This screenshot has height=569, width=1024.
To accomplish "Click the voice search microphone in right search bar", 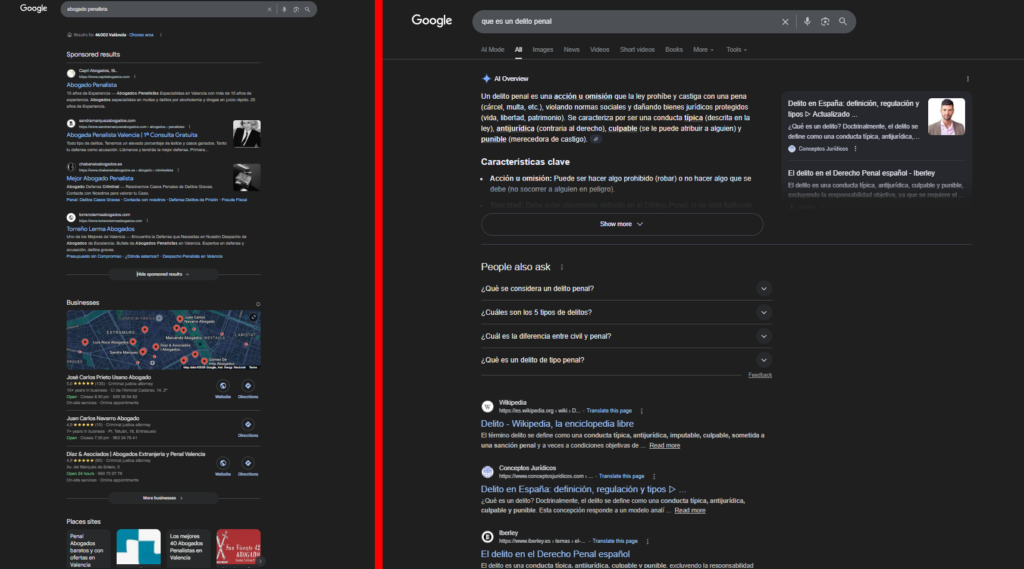I will tap(806, 21).
